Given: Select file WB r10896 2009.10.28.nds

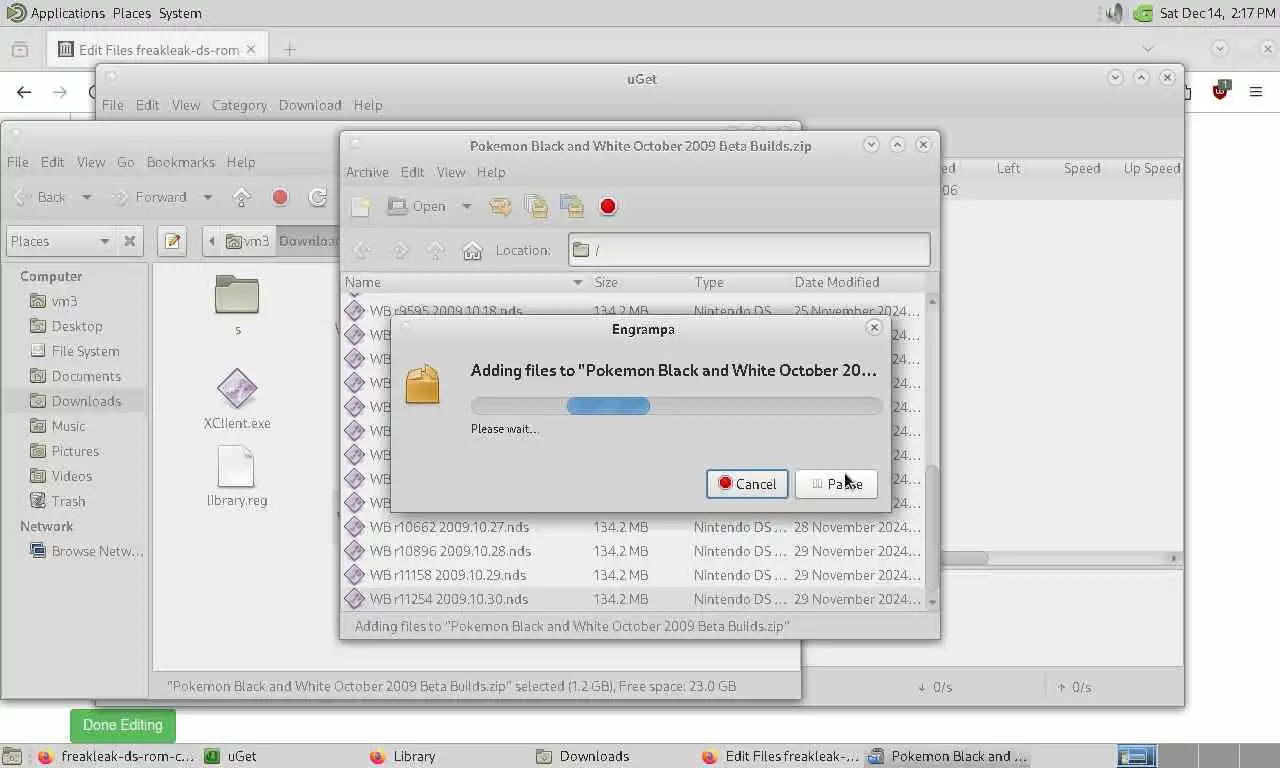Looking at the screenshot, I should [x=633, y=551].
